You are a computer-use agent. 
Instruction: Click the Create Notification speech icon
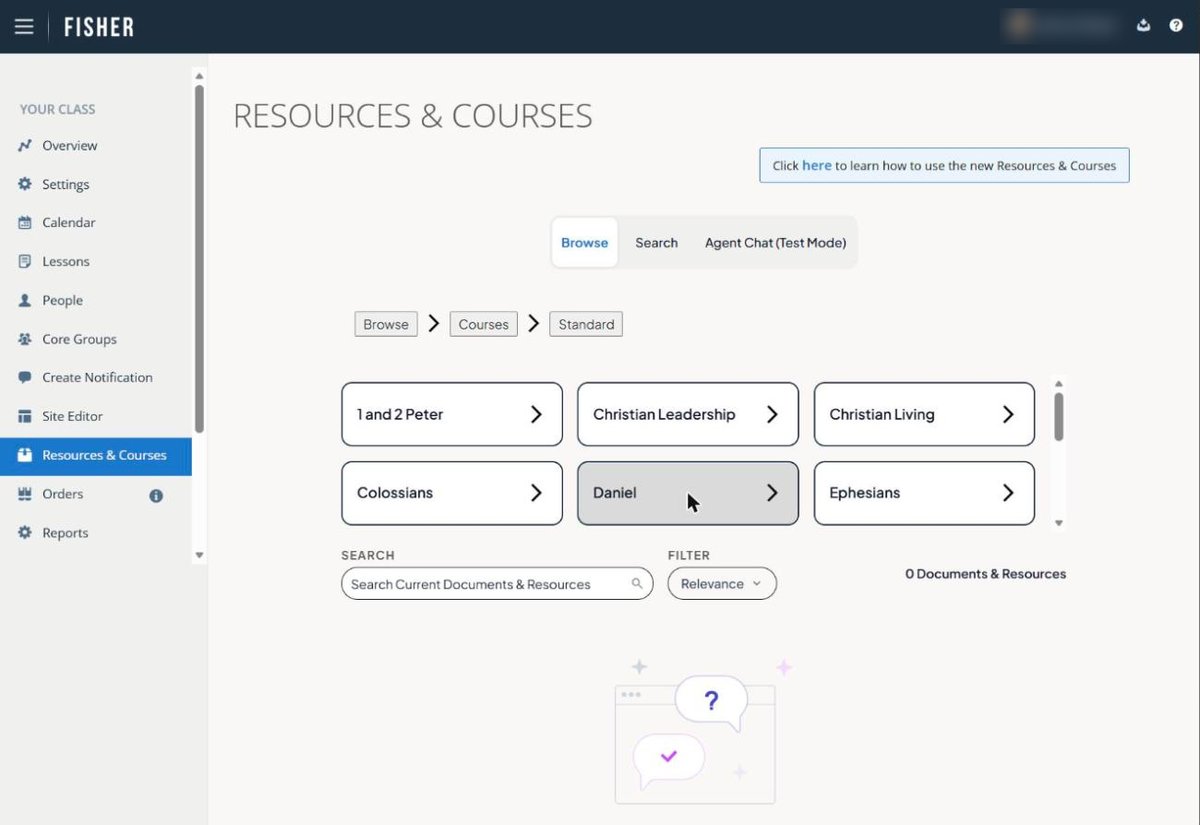tap(25, 378)
